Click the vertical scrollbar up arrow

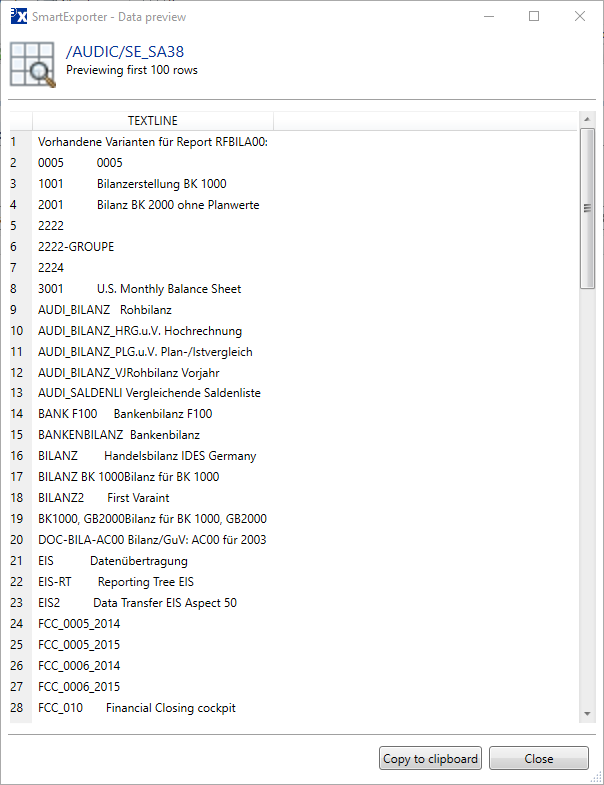coord(587,119)
